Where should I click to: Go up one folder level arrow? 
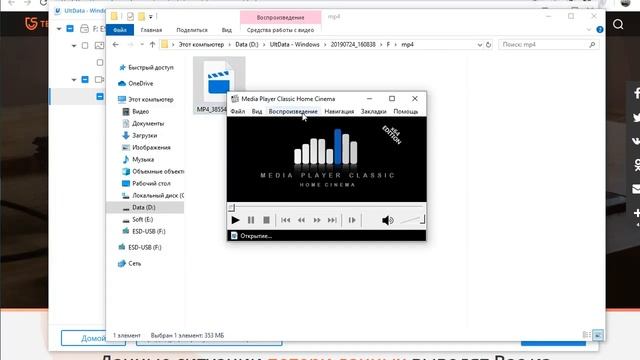152,44
